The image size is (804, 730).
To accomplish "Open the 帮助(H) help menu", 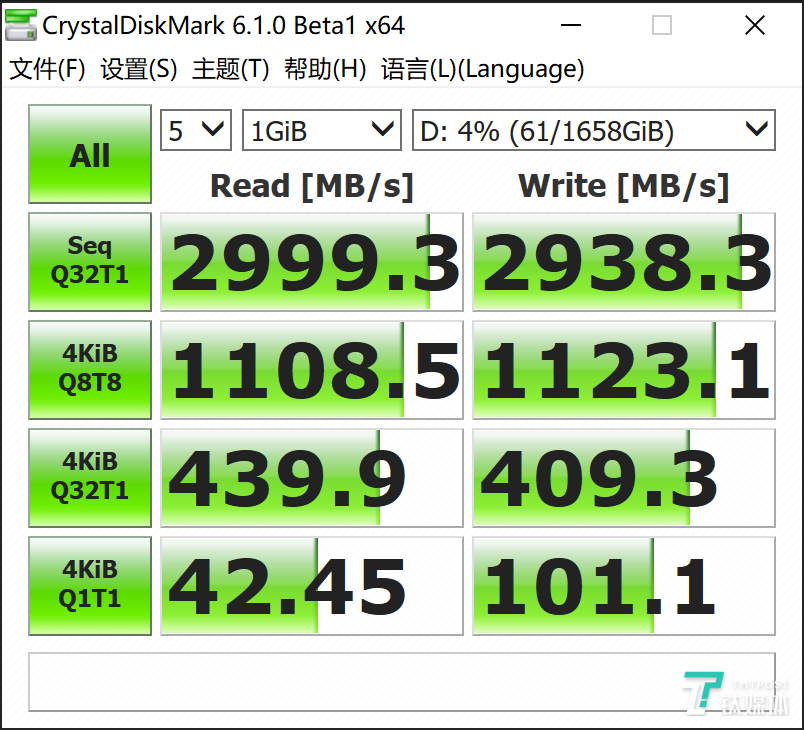I will click(x=327, y=69).
